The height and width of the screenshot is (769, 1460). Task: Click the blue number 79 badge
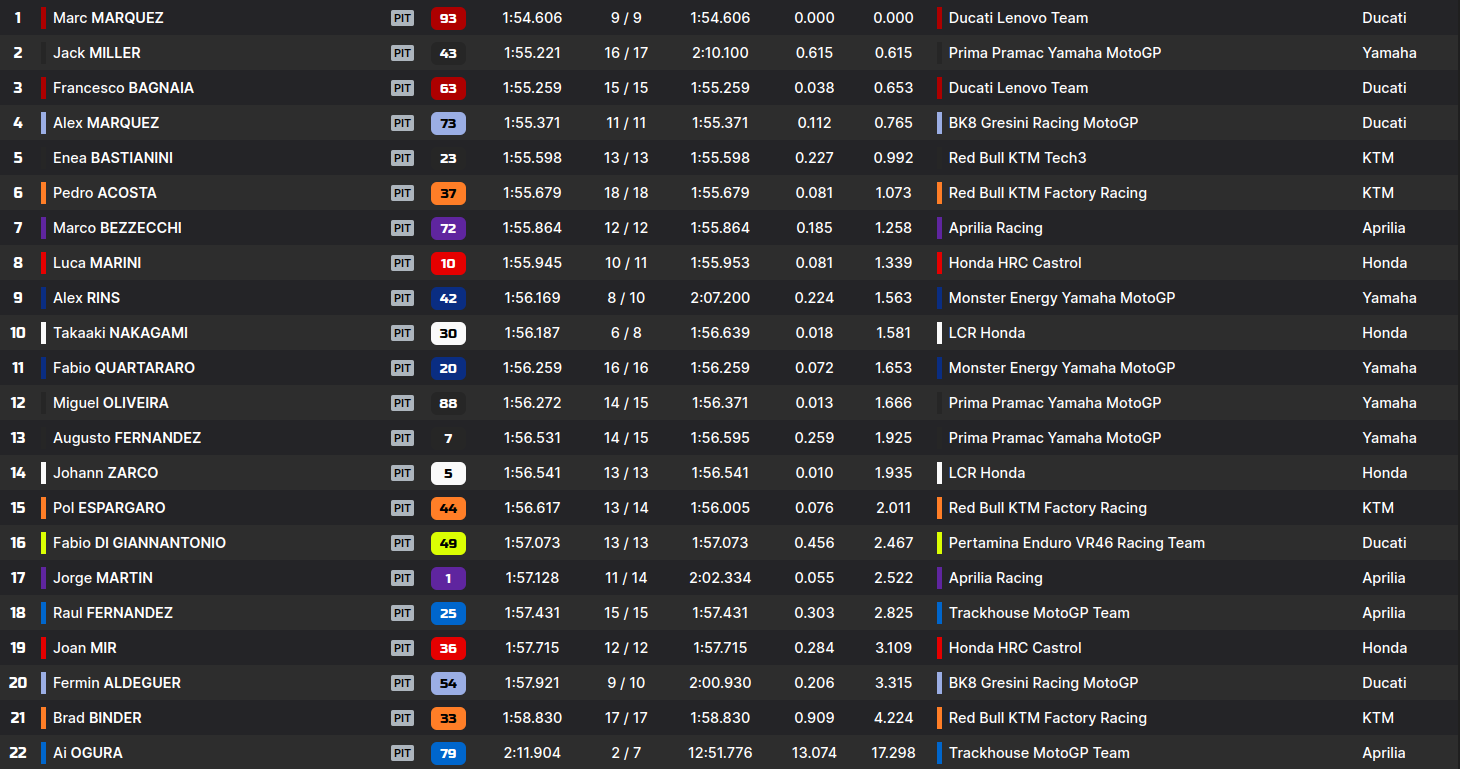coord(448,753)
